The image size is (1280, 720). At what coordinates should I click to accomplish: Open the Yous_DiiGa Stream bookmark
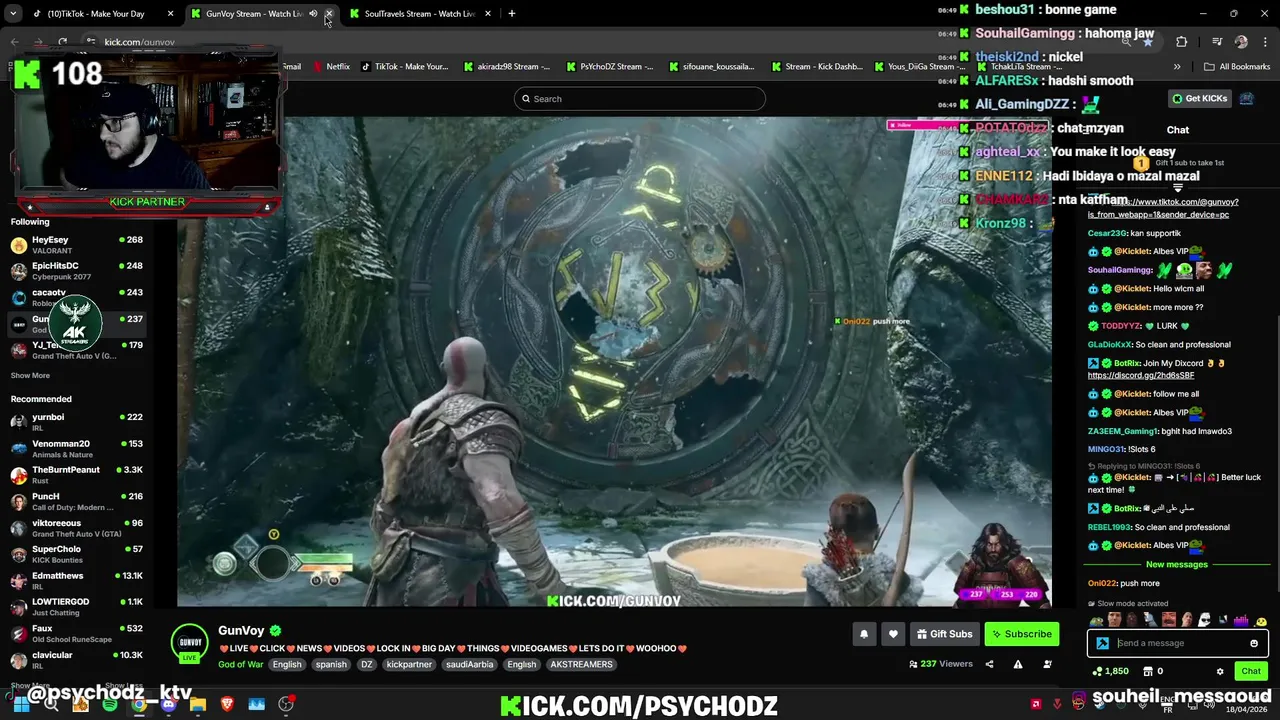point(921,67)
